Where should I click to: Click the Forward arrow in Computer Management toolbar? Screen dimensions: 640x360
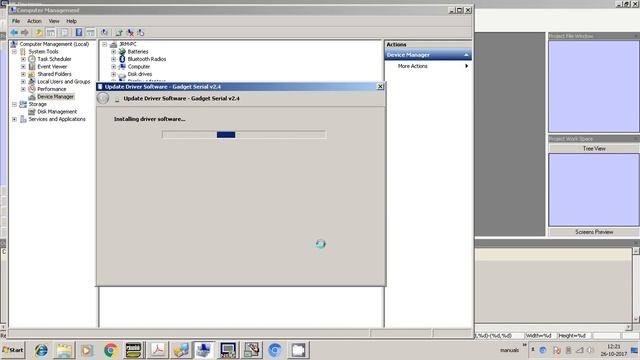(25, 32)
